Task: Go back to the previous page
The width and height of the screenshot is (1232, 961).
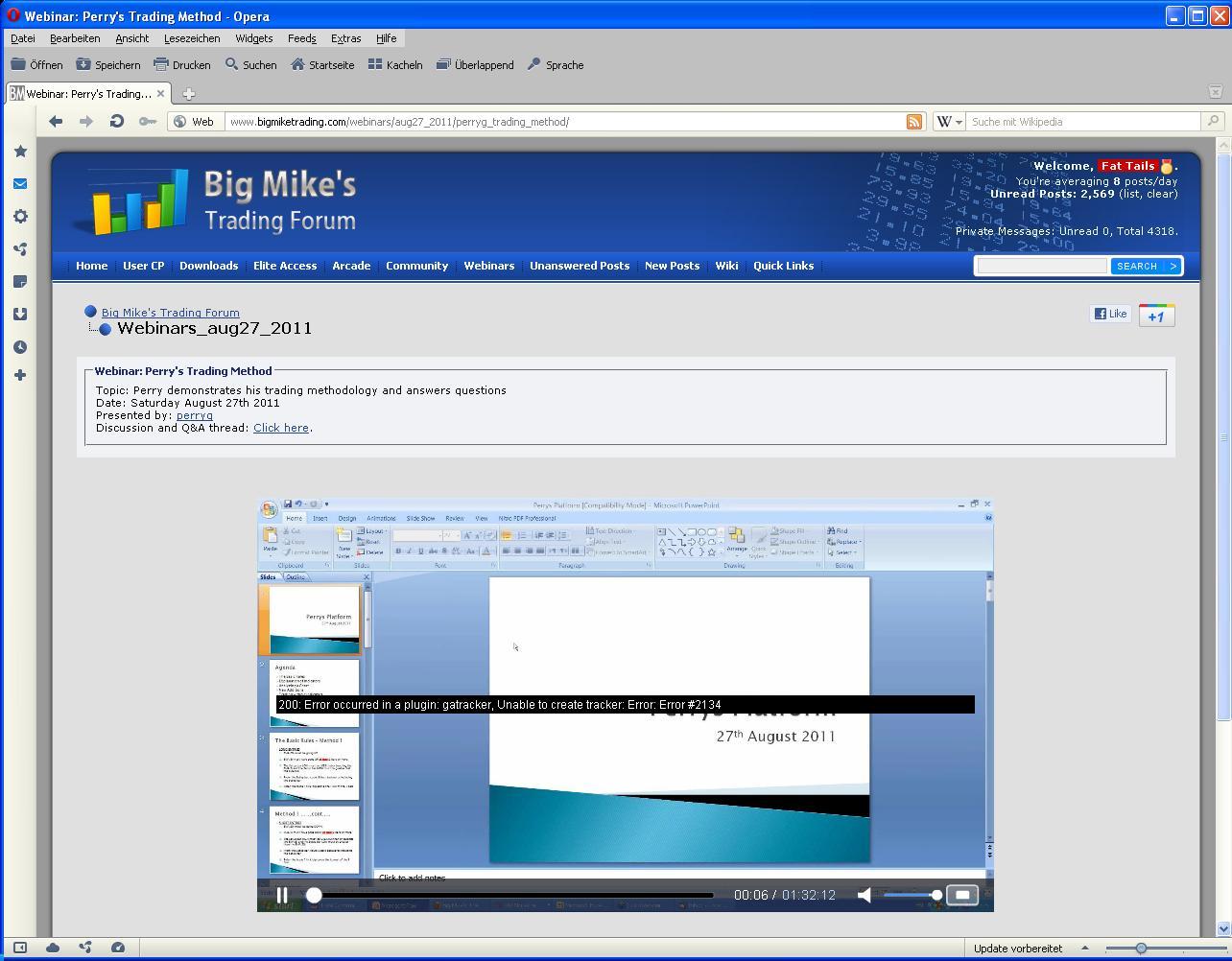Action: (56, 122)
